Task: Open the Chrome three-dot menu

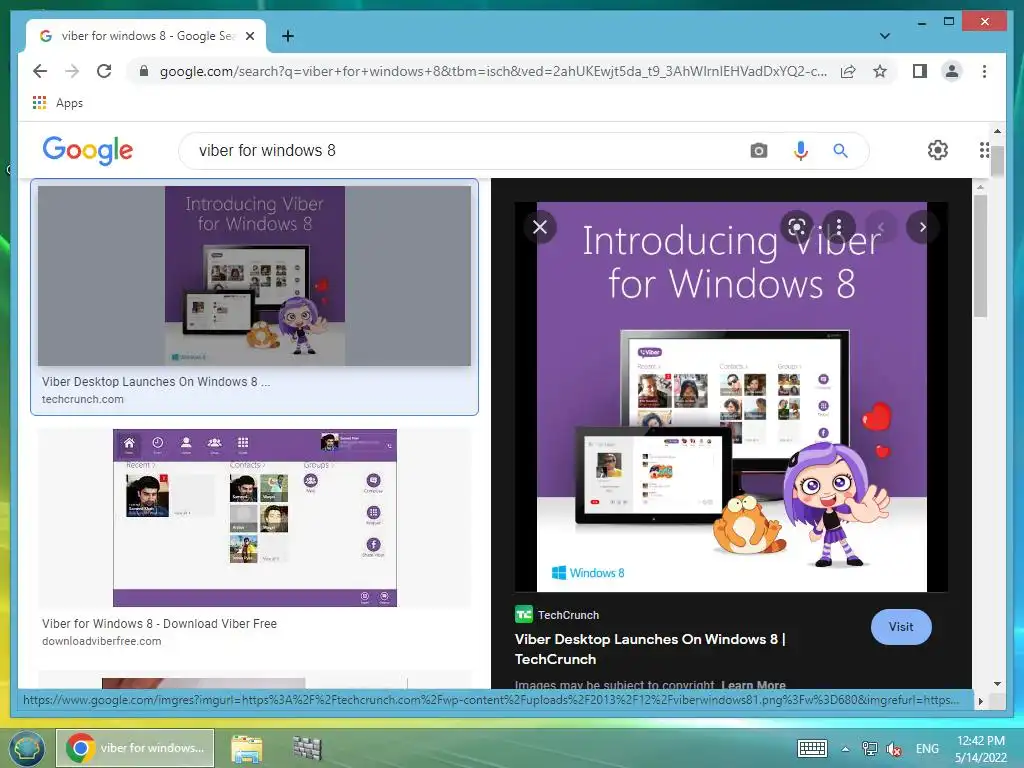Action: [984, 71]
